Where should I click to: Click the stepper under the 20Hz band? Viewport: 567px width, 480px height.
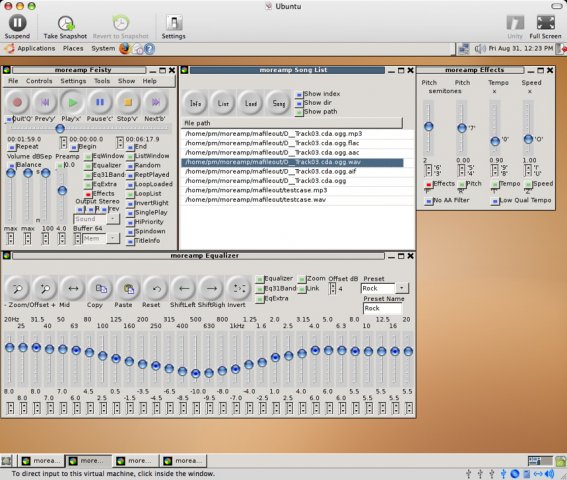(10, 408)
